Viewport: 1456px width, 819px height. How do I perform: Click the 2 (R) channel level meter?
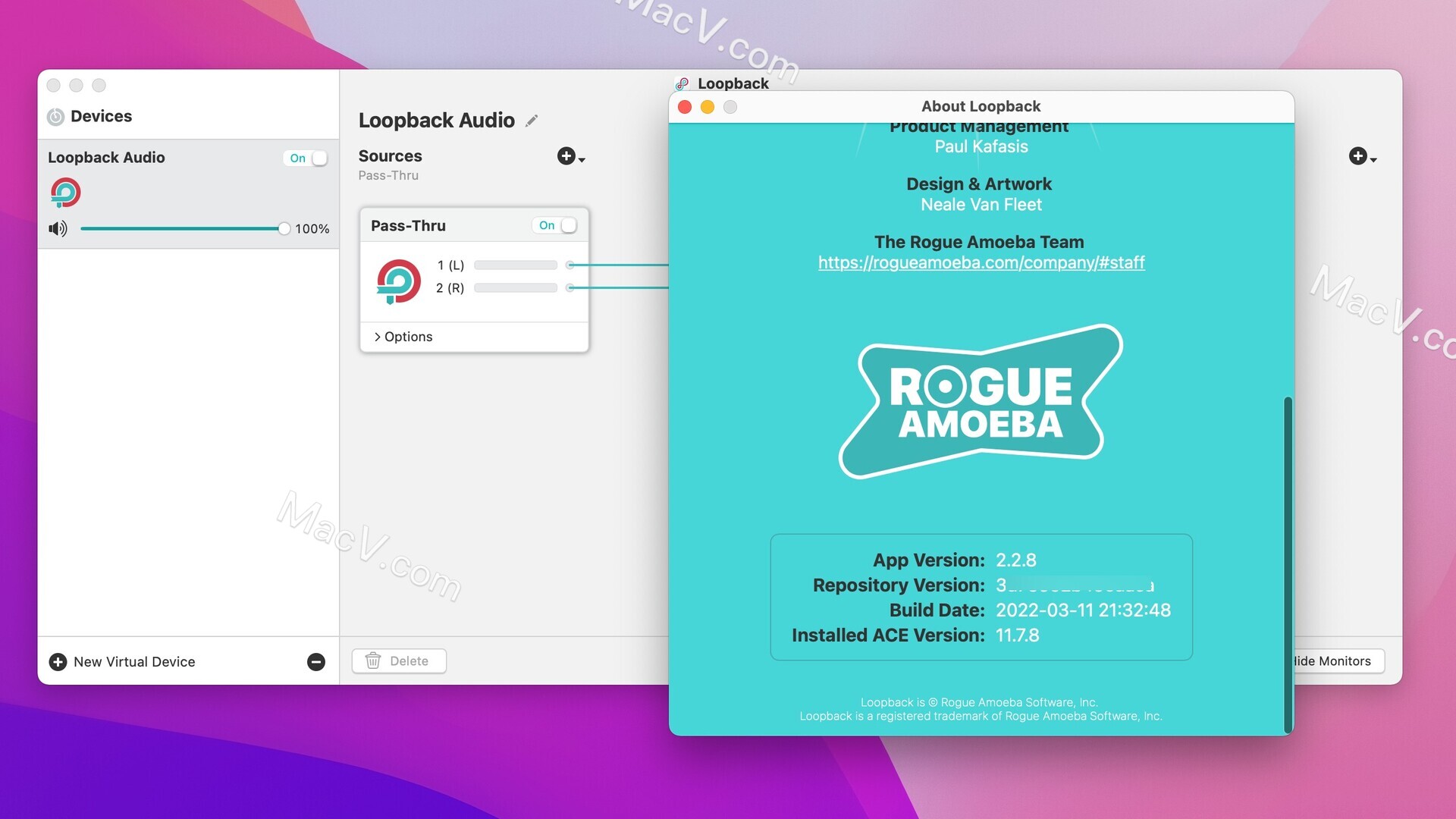click(x=516, y=288)
